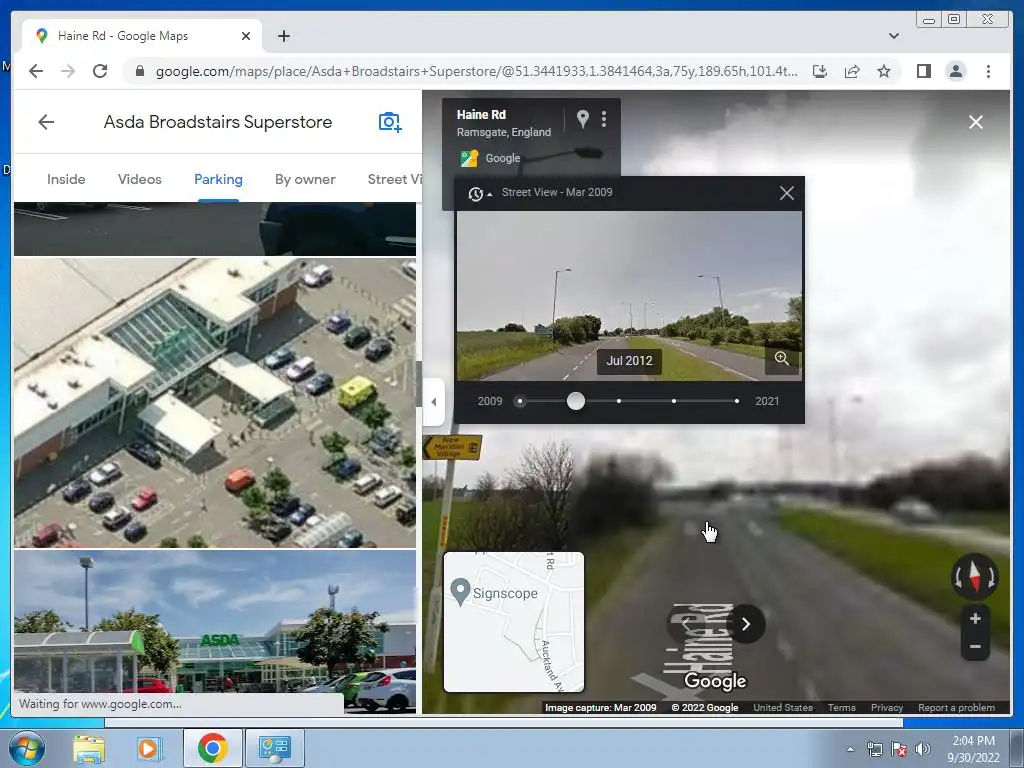This screenshot has height=768, width=1024.
Task: Click the Google contributor name
Action: (x=503, y=158)
